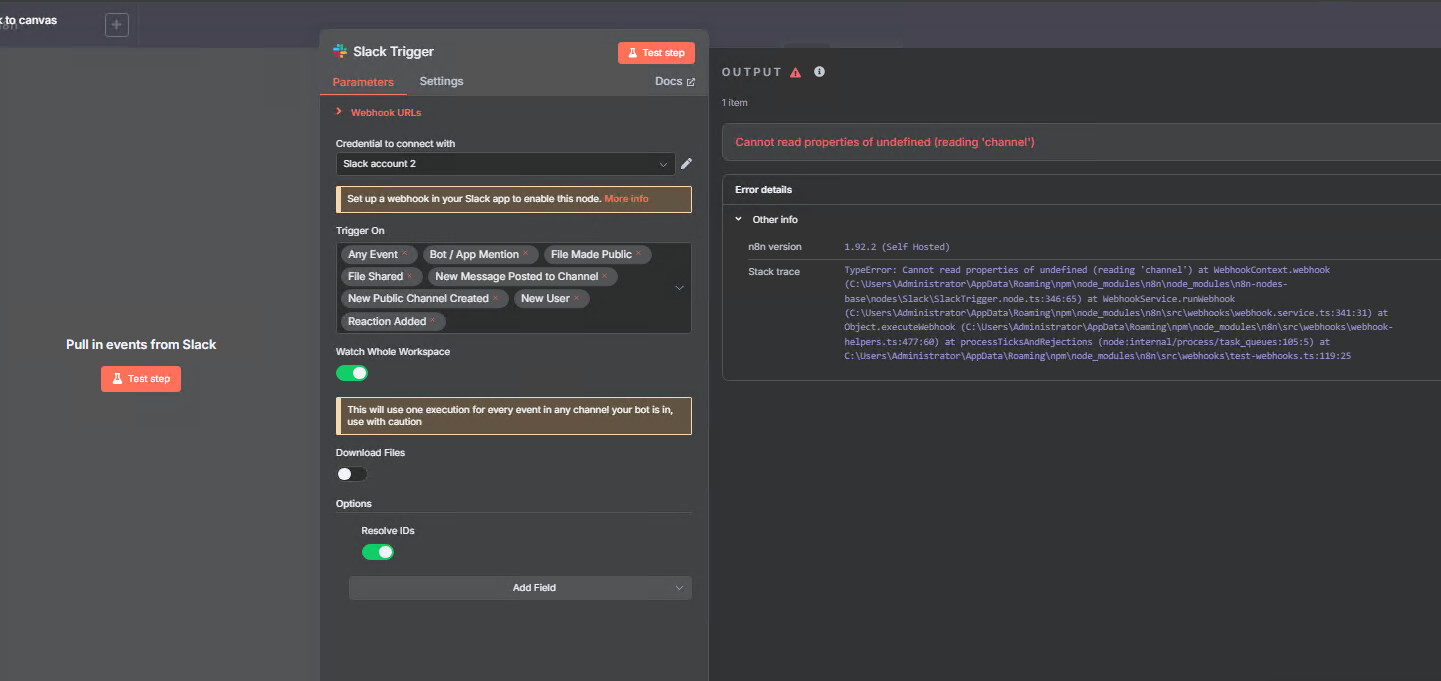
Task: Click the Any Event tag label
Action: tap(373, 254)
